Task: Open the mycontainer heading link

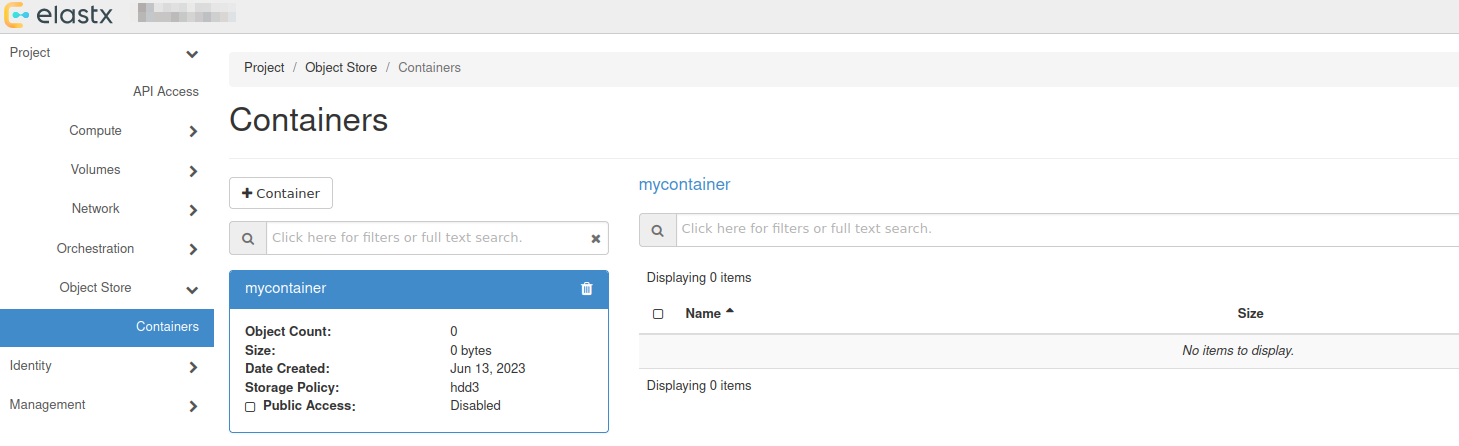Action: (x=684, y=185)
